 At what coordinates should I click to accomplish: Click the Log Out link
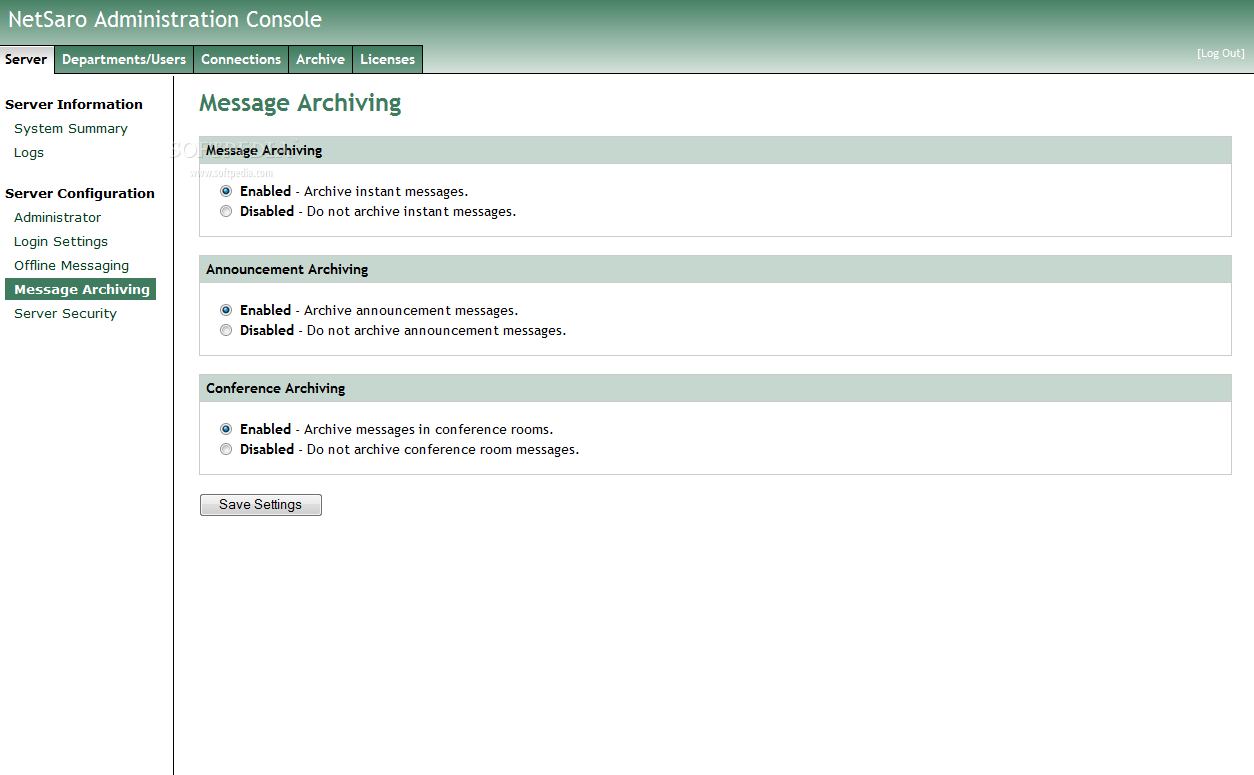coord(1221,53)
